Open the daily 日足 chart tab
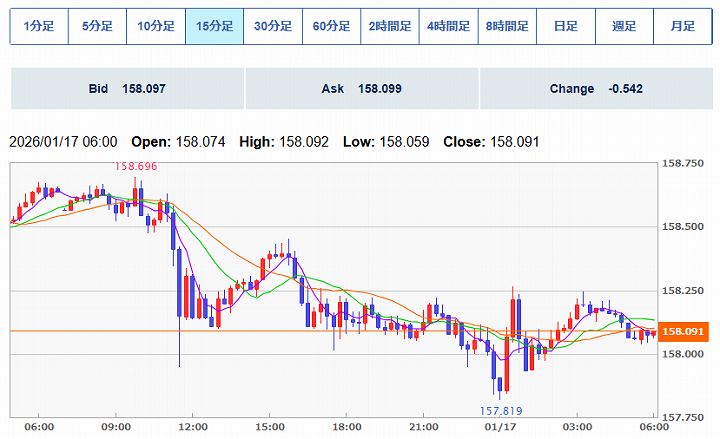Screen dimensions: 720x439 click(566, 27)
